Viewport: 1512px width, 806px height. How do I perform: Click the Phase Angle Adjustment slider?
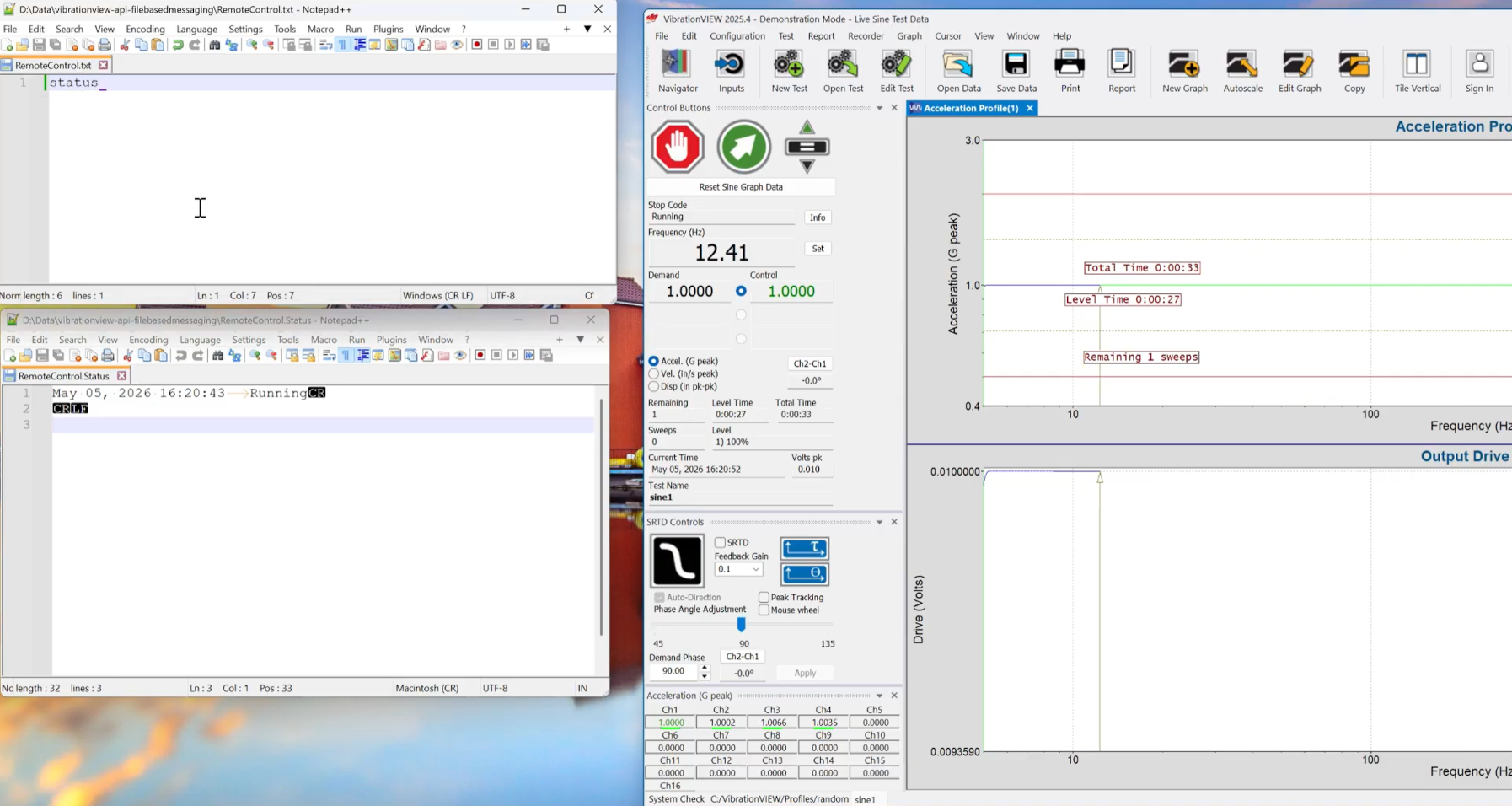(x=741, y=625)
